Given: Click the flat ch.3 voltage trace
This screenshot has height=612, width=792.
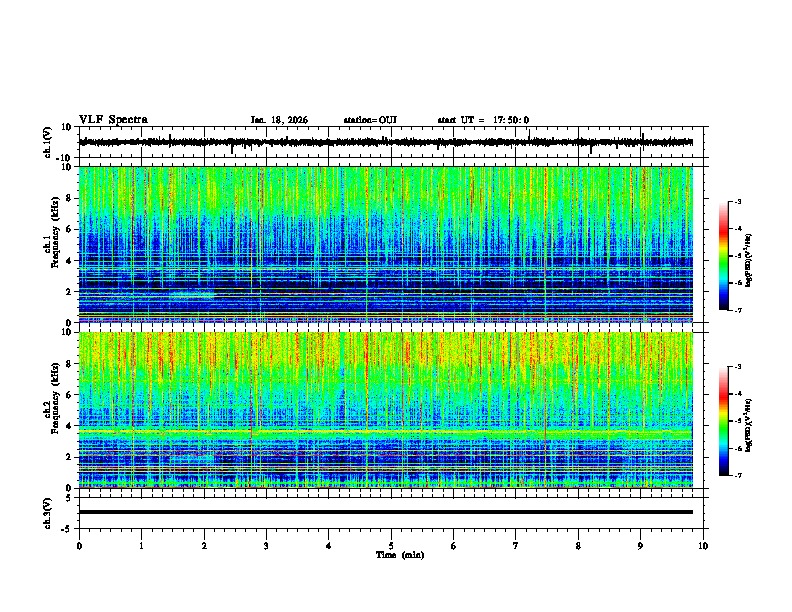Looking at the screenshot, I should [x=386, y=512].
